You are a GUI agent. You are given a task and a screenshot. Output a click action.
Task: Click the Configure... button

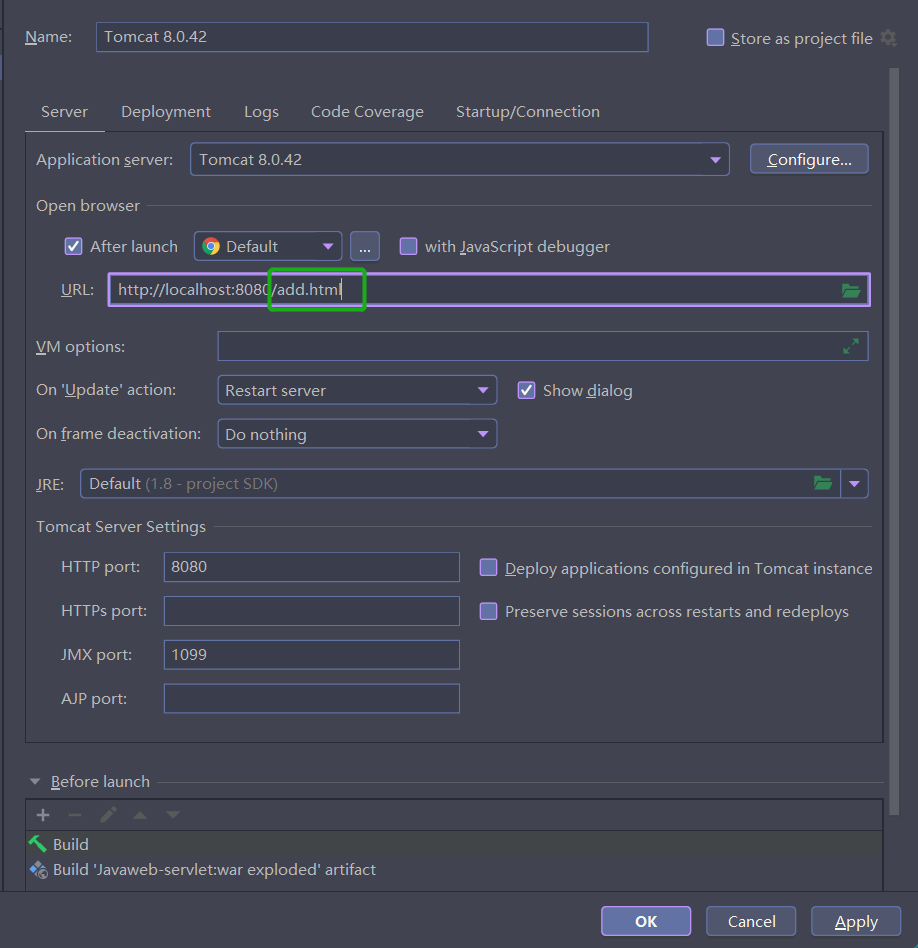click(809, 159)
